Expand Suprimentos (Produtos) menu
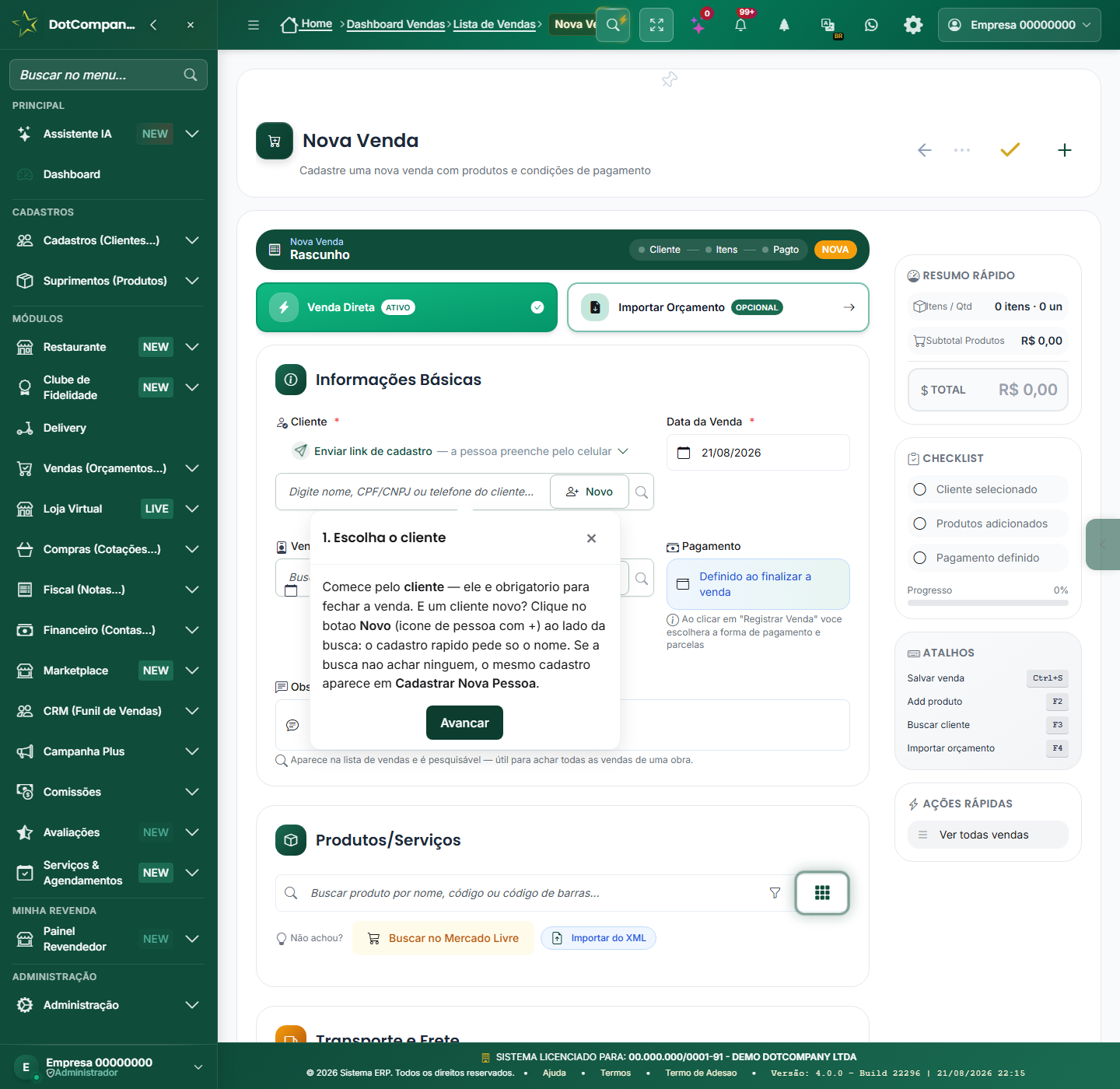Viewport: 1120px width, 1089px height. (192, 281)
